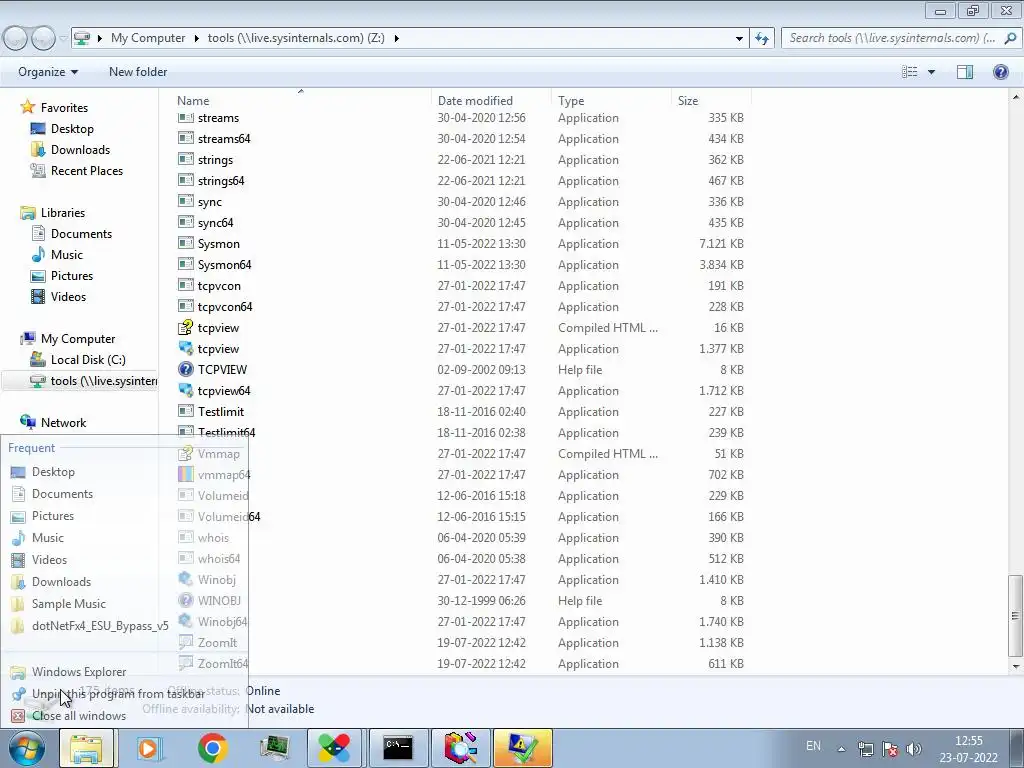
Task: Click My Computer in address breadcrumb
Action: [x=148, y=38]
